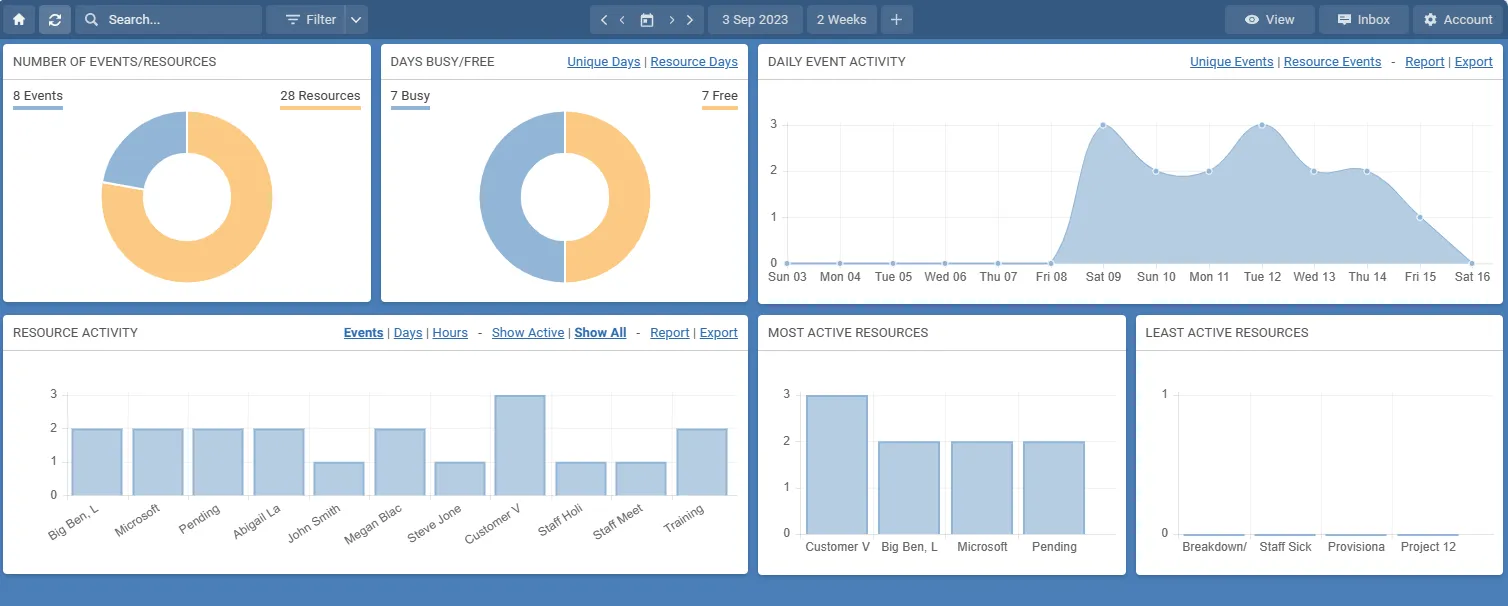The height and width of the screenshot is (606, 1508).
Task: Open the Inbox
Action: 1364,20
